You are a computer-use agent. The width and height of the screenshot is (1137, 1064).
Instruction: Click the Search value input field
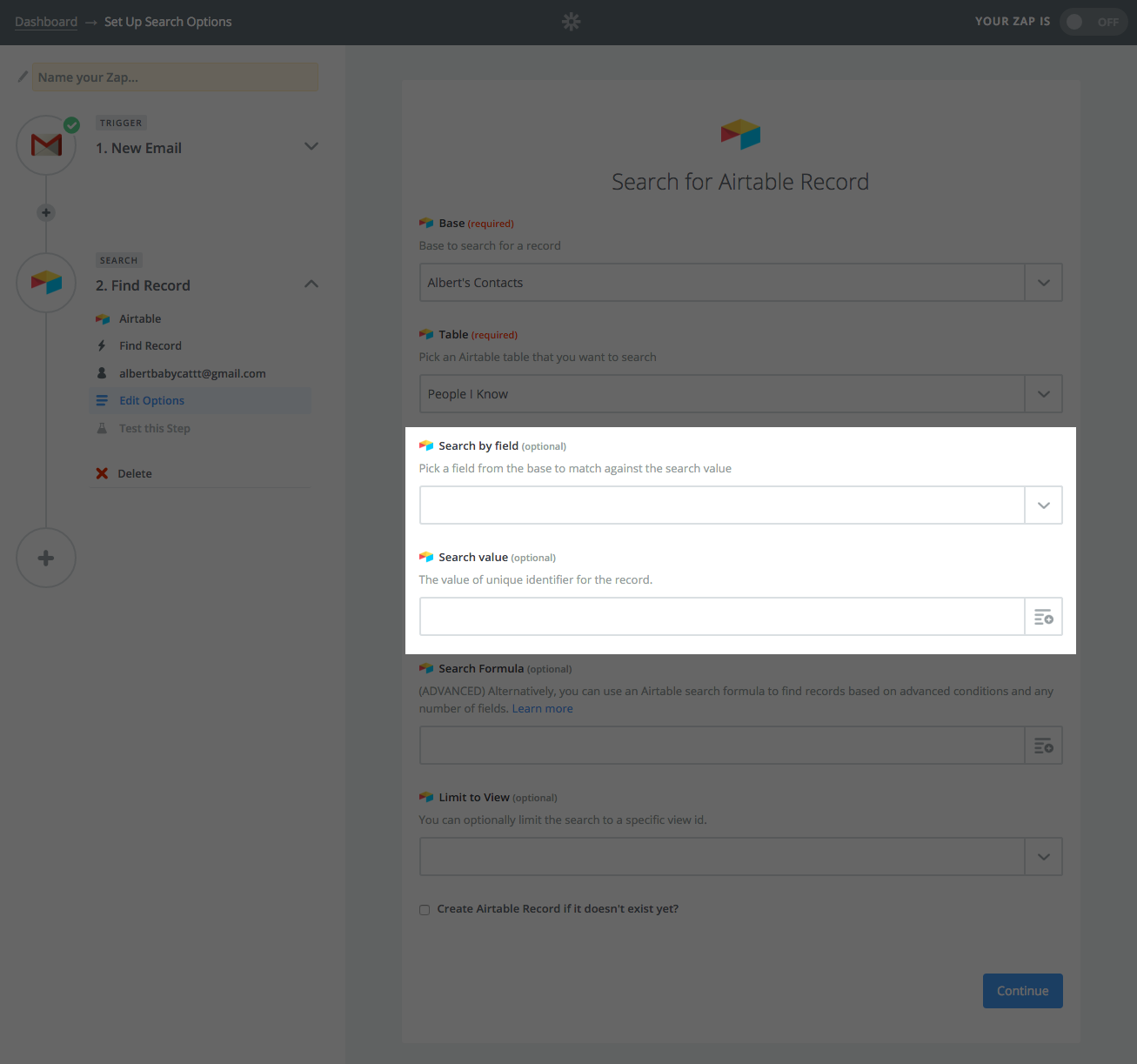point(722,617)
